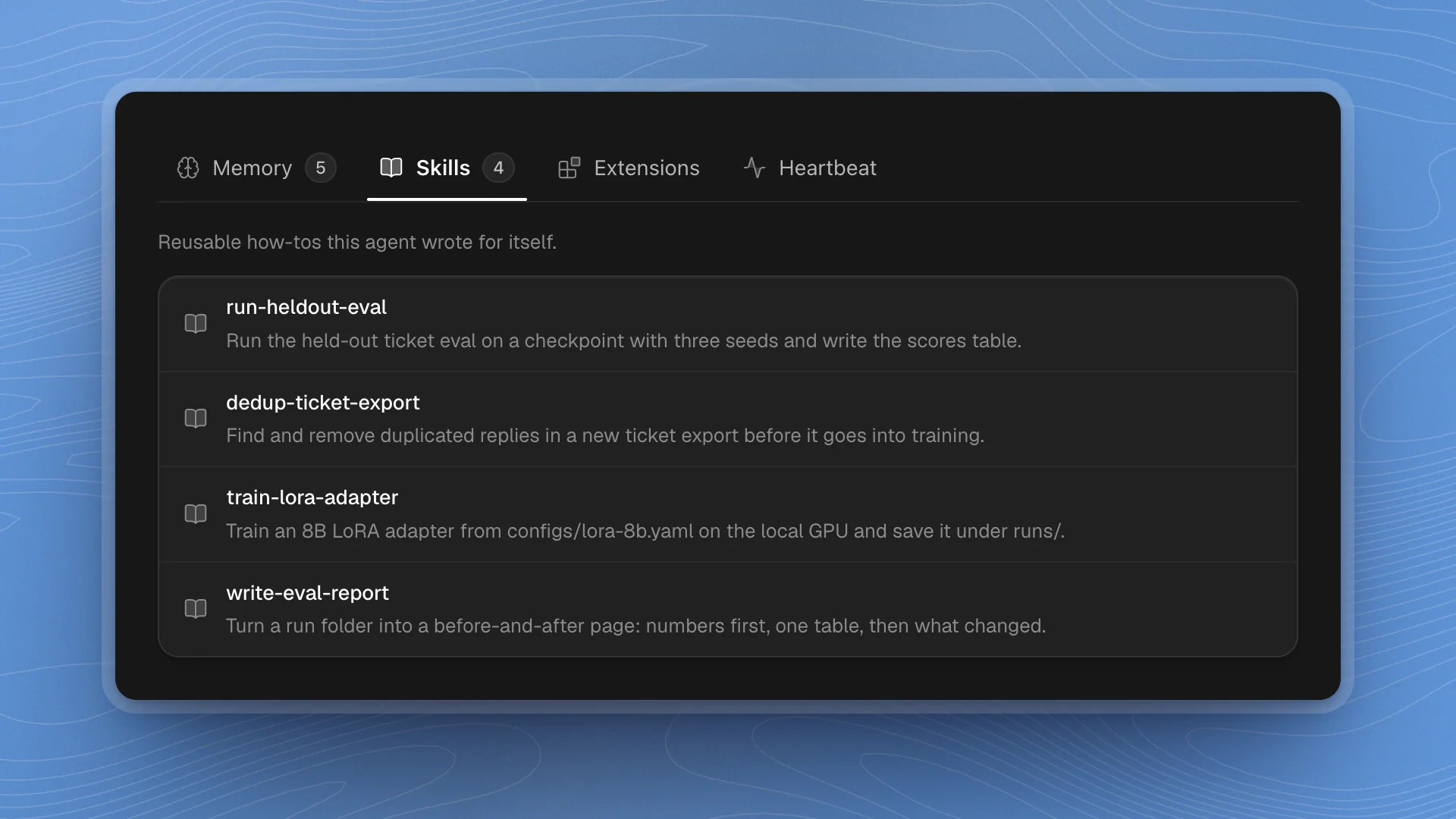The image size is (1456, 819).
Task: Open the write-eval-report skill title
Action: [308, 593]
